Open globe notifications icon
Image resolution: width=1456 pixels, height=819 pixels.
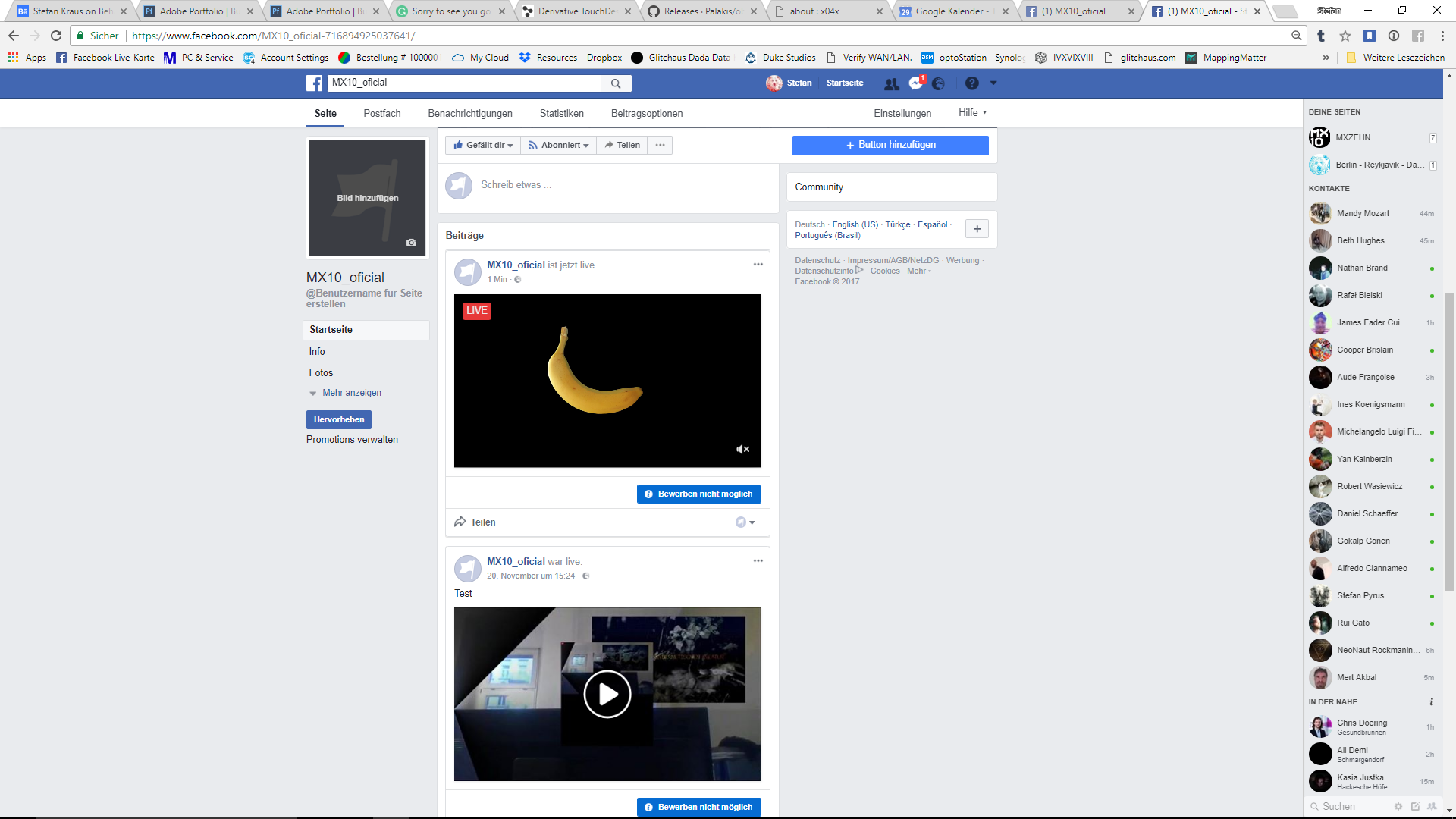tap(939, 83)
